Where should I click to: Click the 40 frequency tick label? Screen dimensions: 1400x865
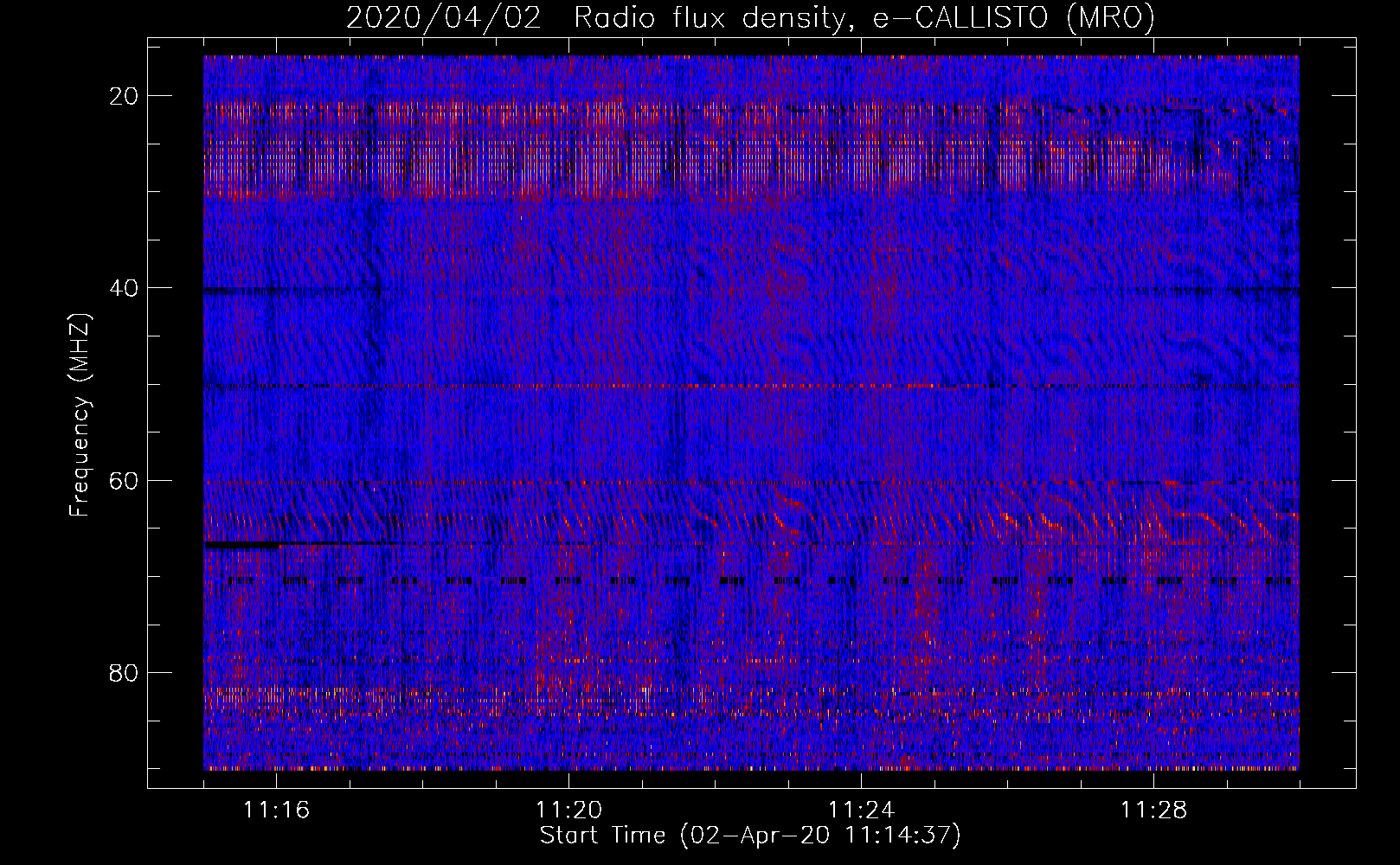[x=125, y=288]
